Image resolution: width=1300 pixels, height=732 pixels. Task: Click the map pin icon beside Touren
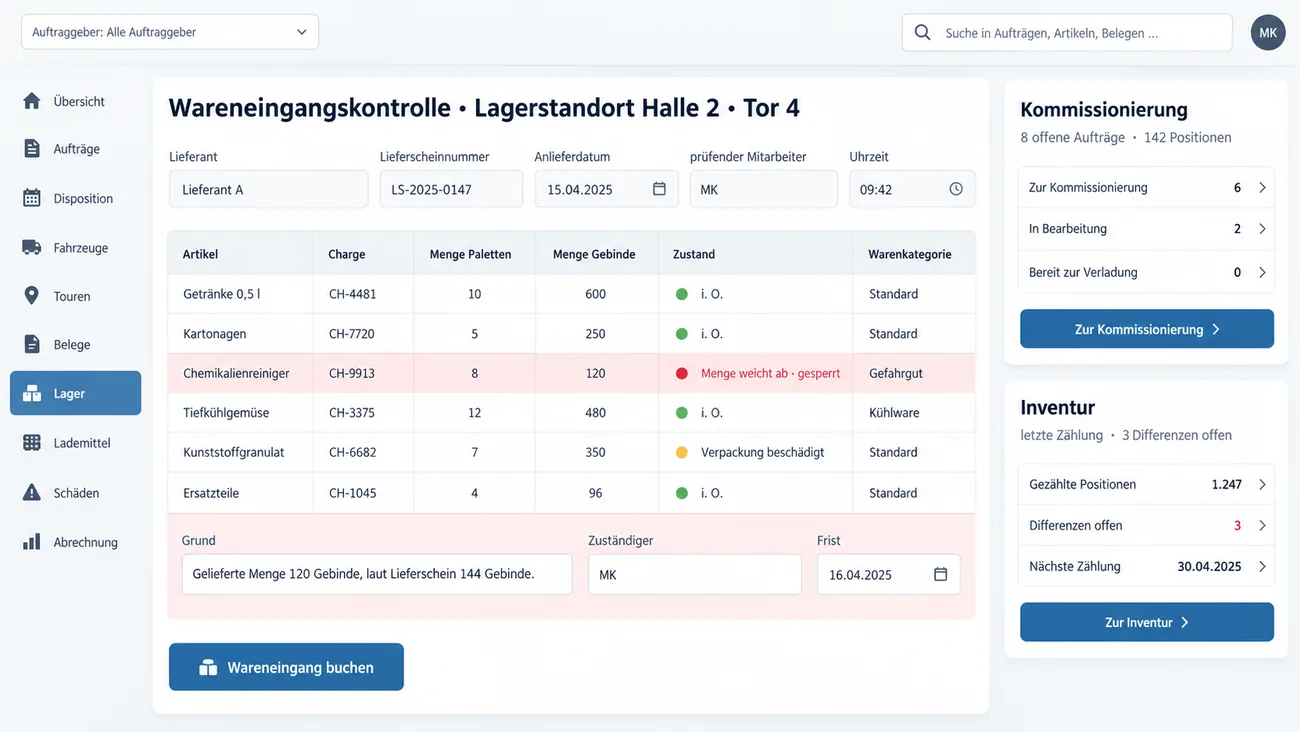click(x=32, y=296)
